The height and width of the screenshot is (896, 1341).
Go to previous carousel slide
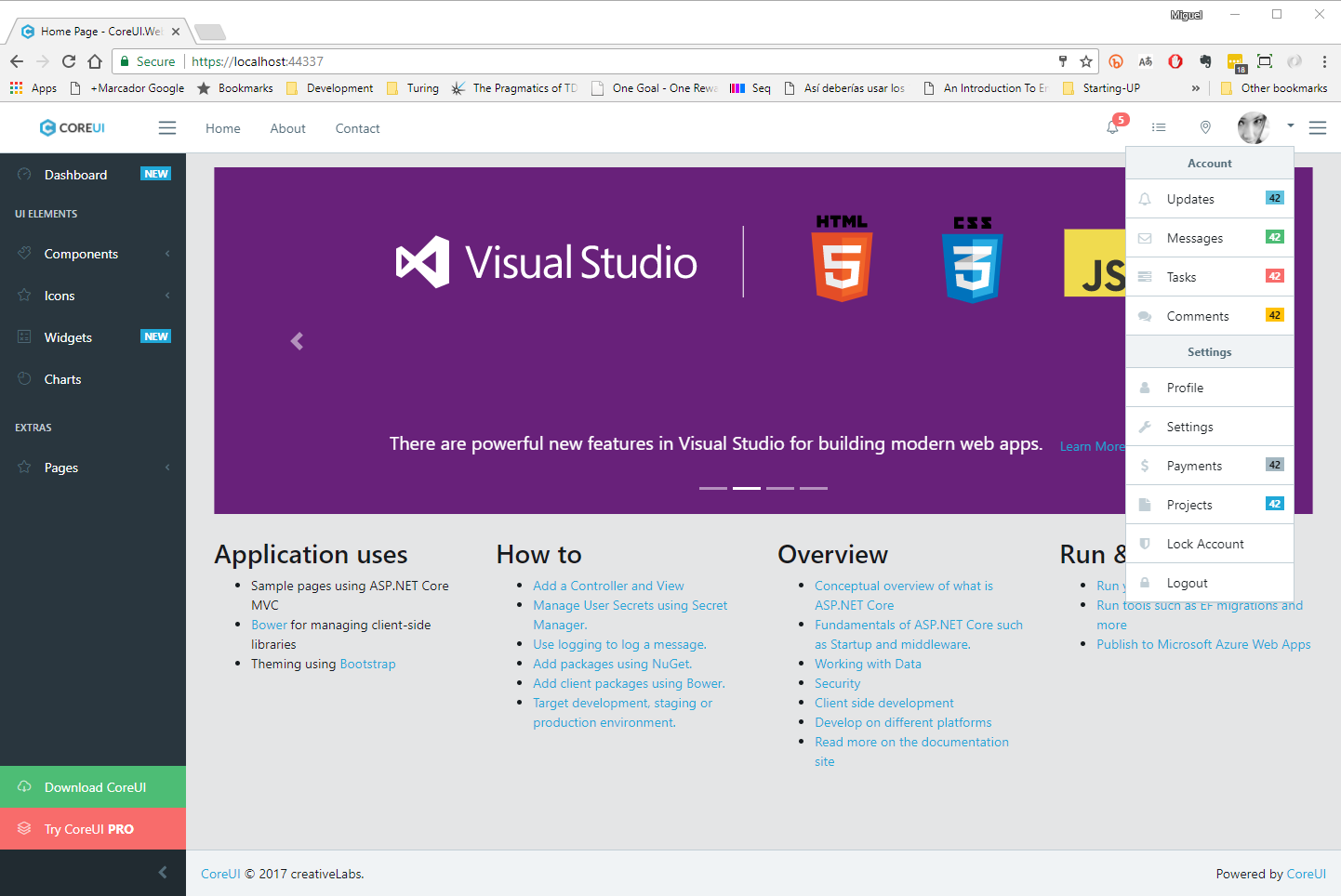click(x=297, y=341)
